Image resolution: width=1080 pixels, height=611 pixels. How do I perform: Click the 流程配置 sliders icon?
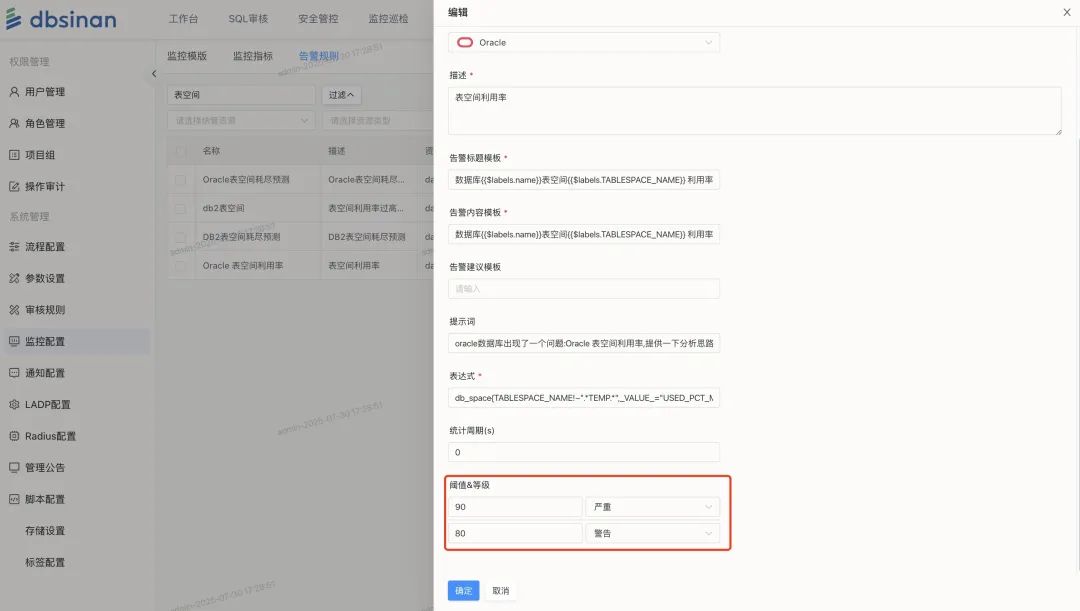14,247
